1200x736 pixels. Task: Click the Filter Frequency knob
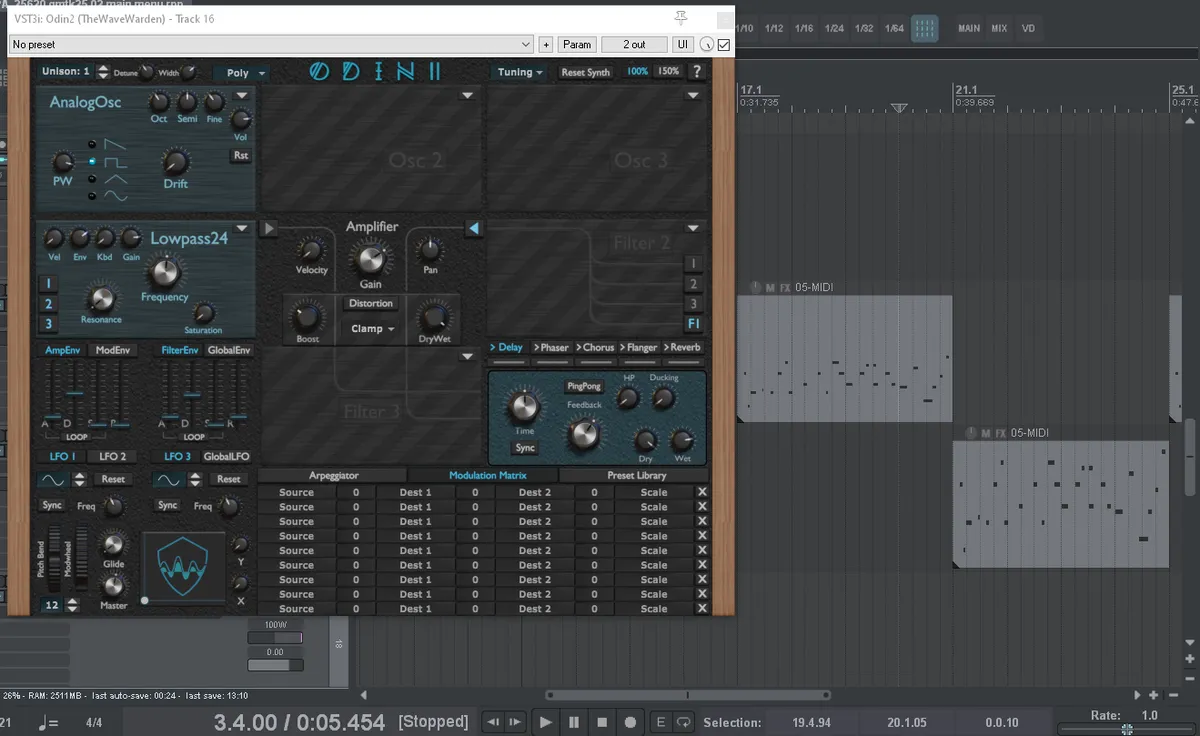[x=164, y=271]
